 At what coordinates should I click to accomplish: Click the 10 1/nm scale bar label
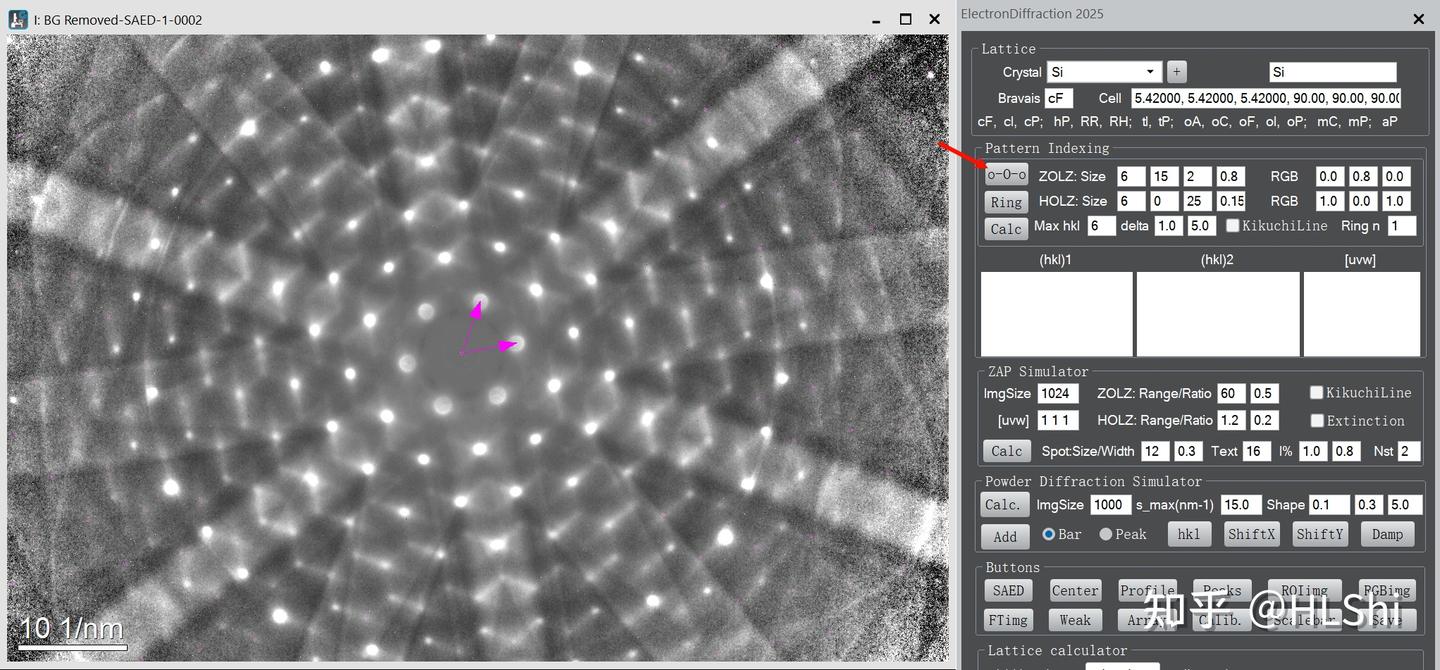[72, 628]
